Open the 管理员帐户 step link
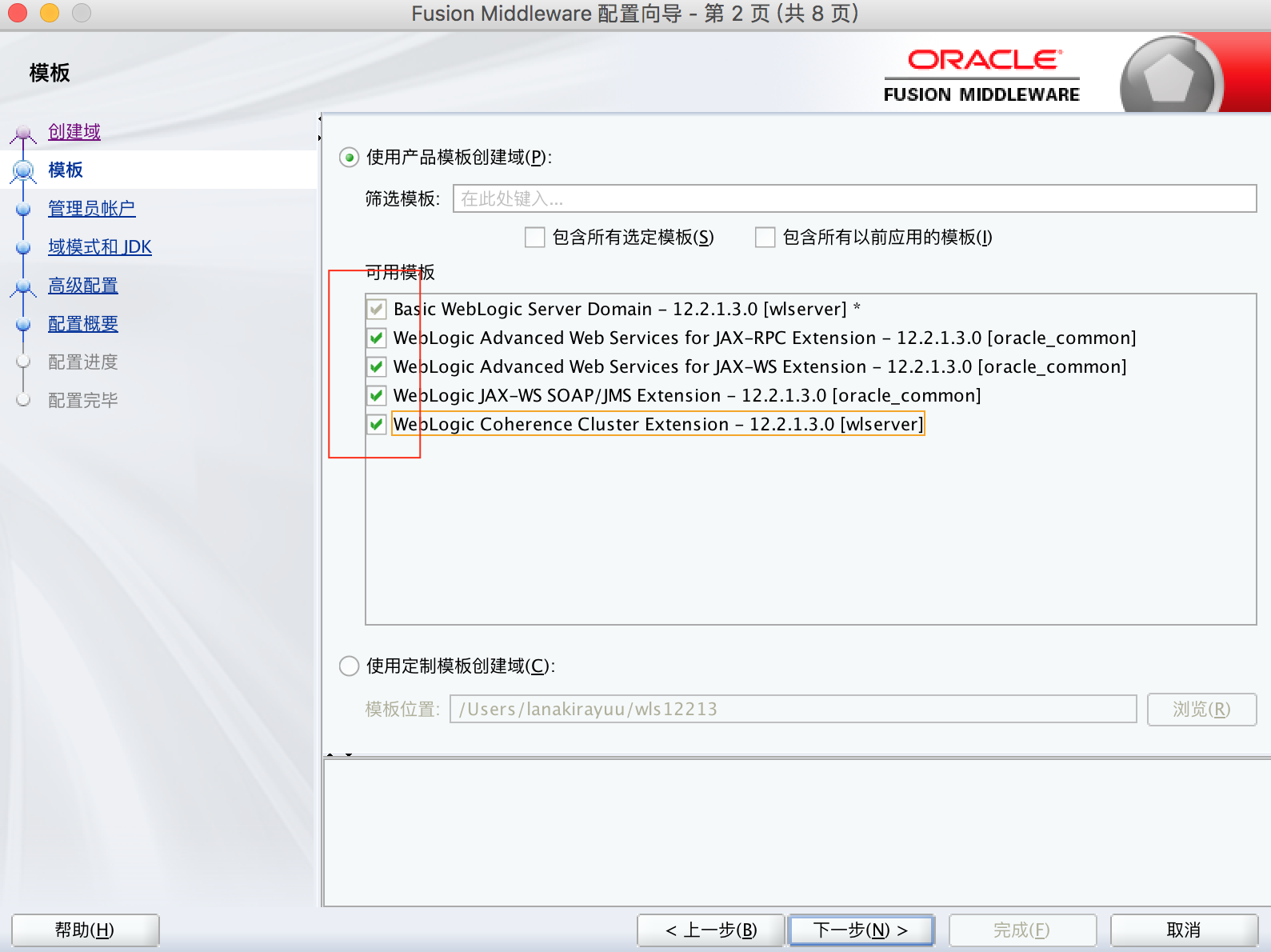The width and height of the screenshot is (1271, 952). point(92,209)
